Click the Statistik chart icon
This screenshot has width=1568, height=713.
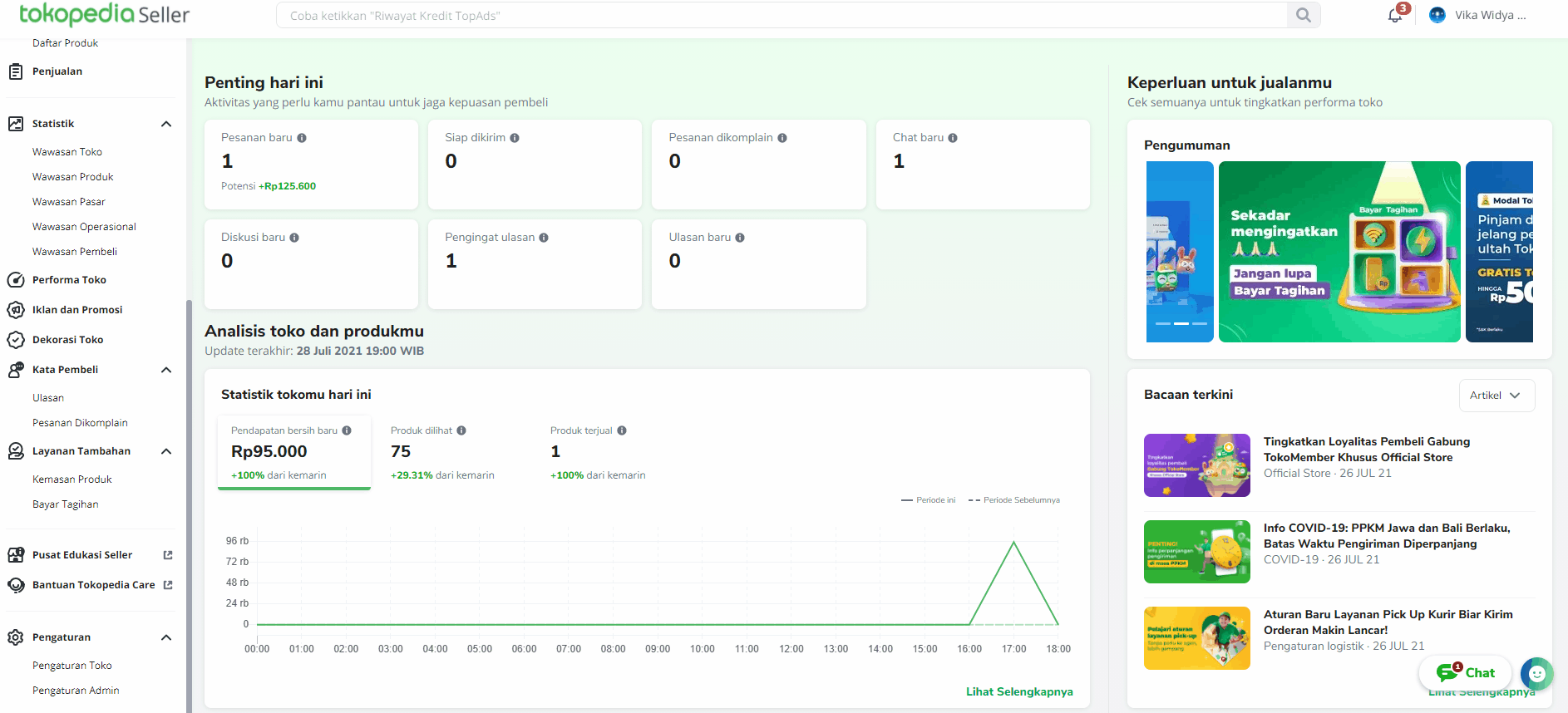pos(16,124)
